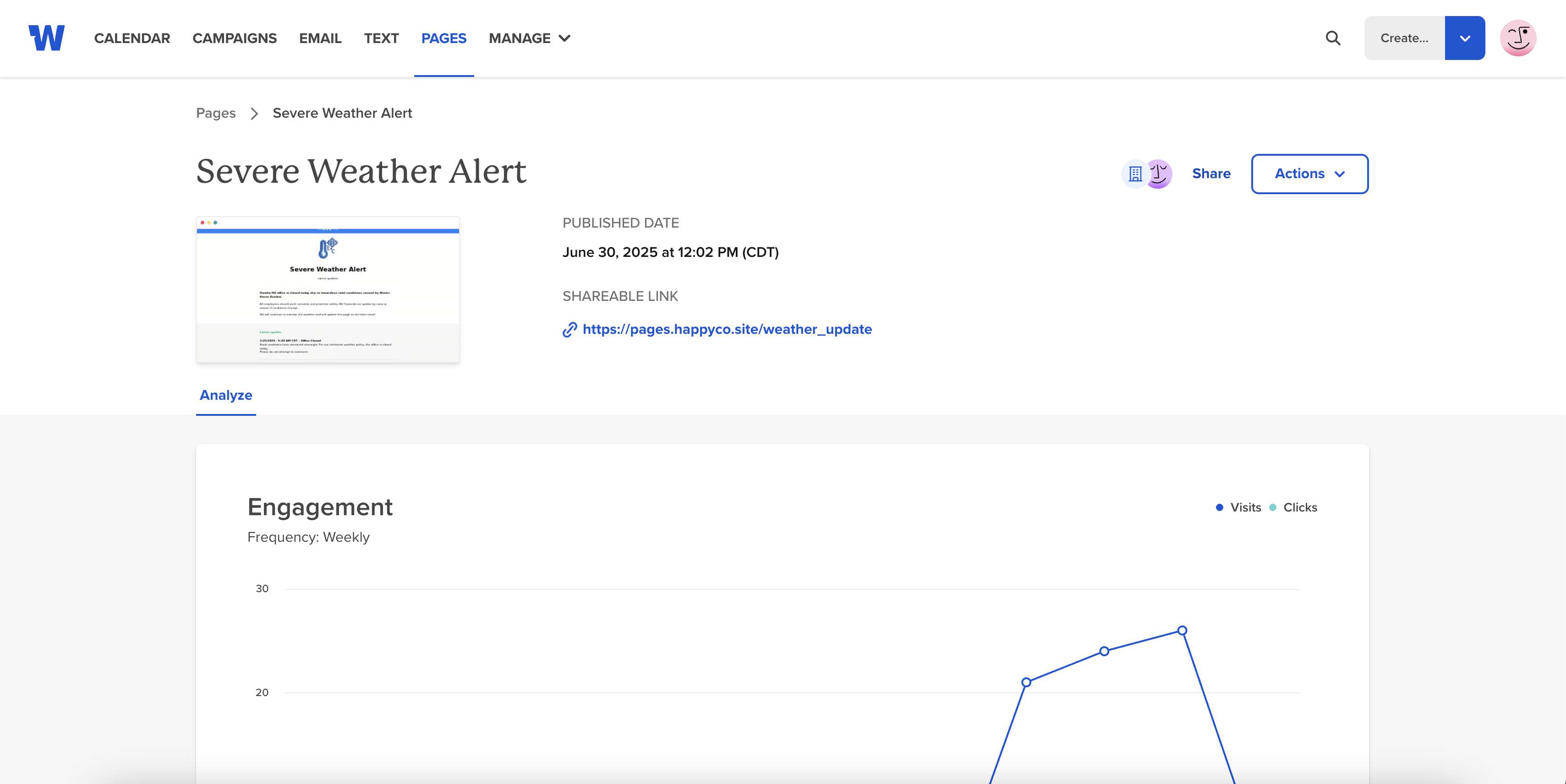The width and height of the screenshot is (1566, 784).
Task: Expand the Actions dropdown button
Action: tap(1309, 174)
